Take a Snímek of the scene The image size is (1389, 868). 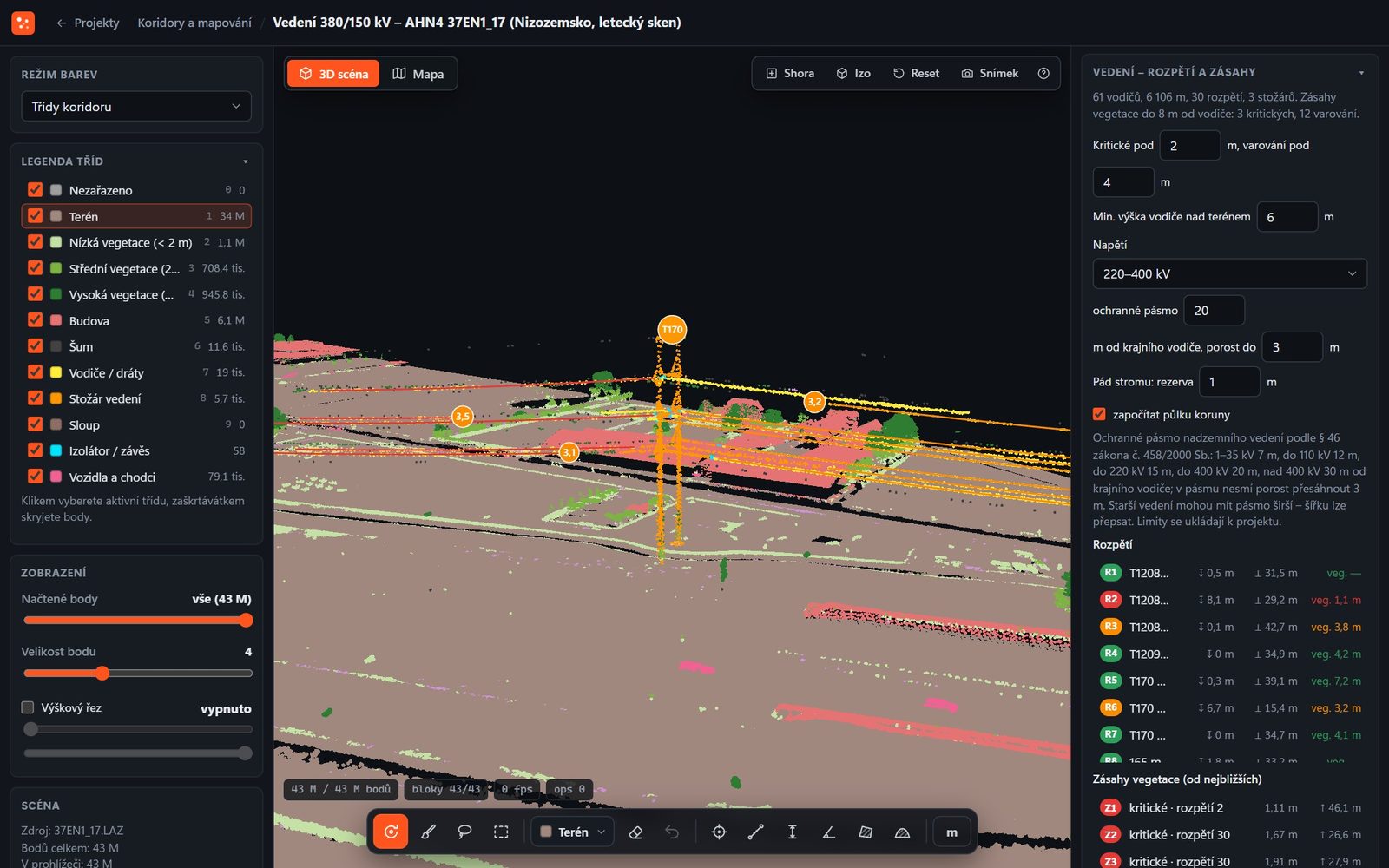click(990, 73)
